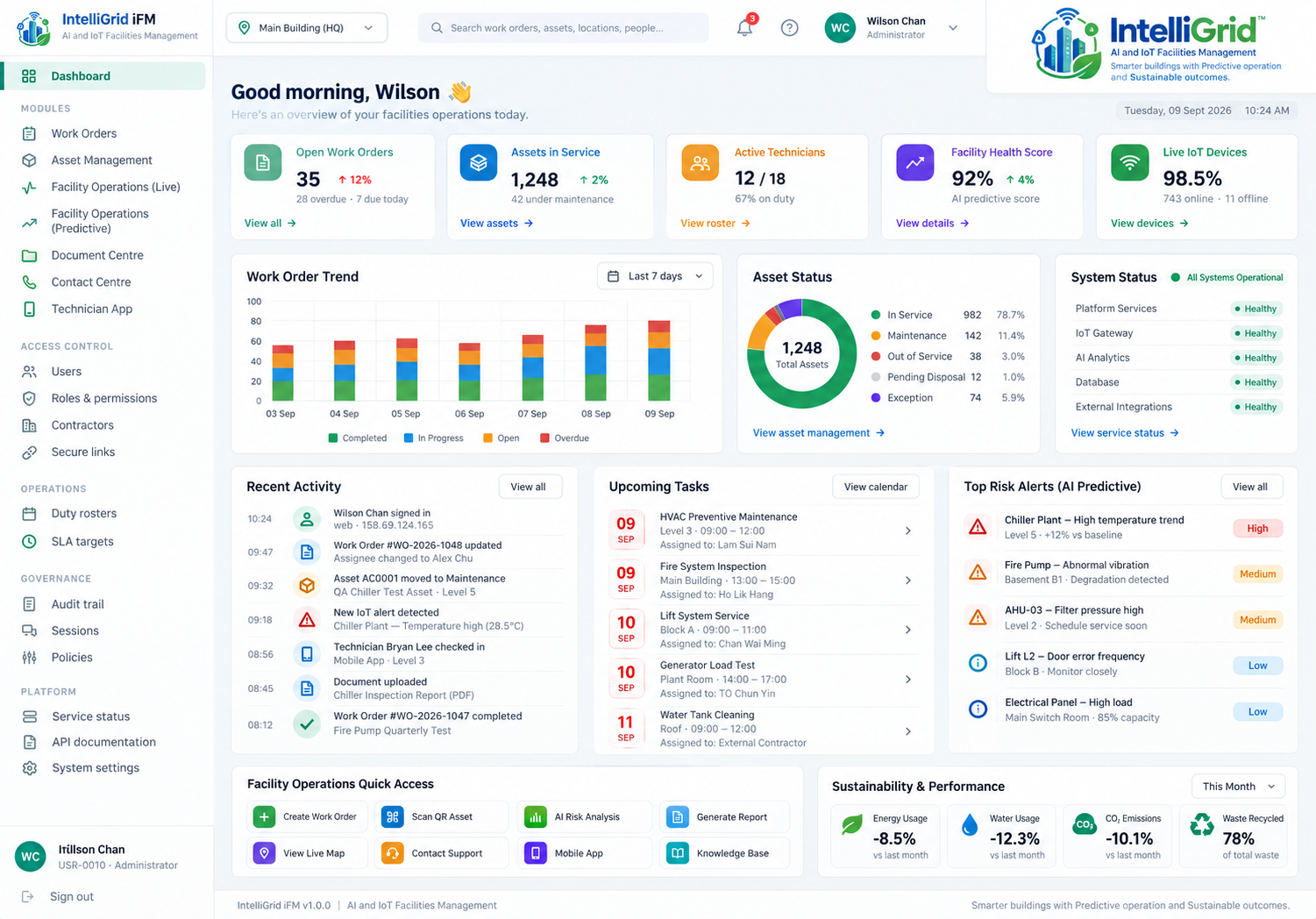Click the help question mark icon

pyautogui.click(x=790, y=28)
